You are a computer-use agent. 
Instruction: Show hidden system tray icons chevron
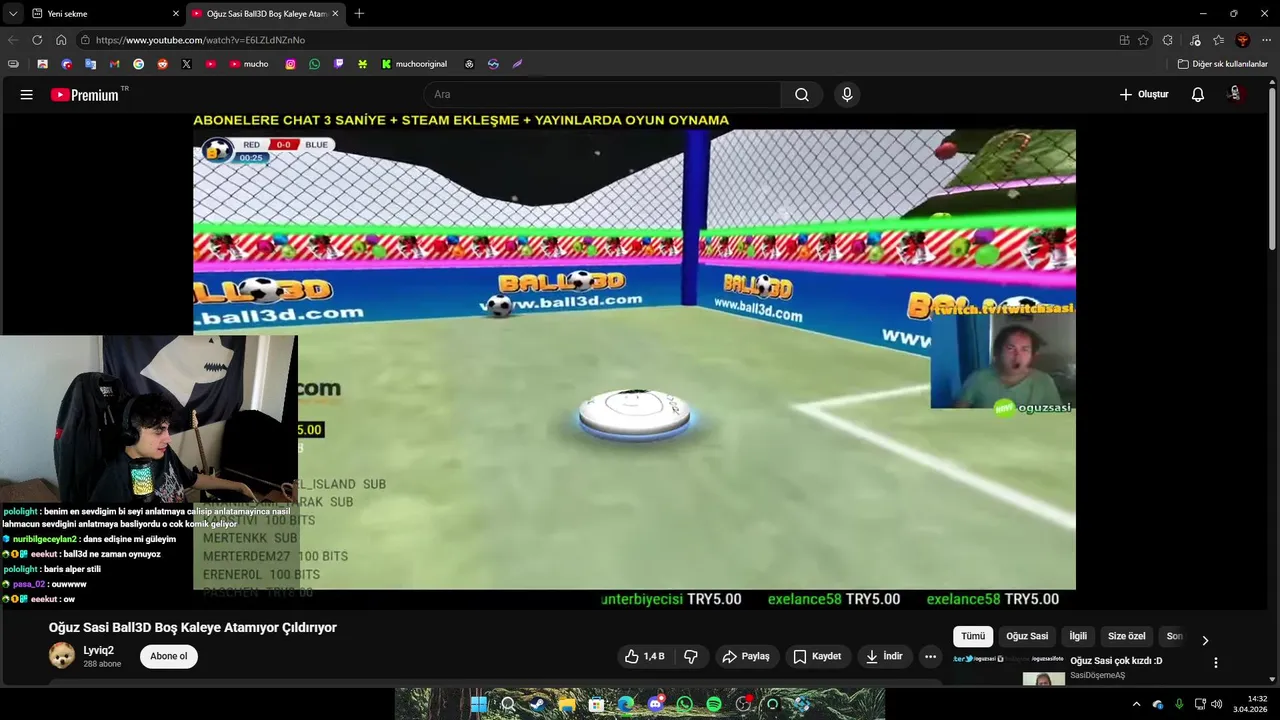coord(1136,704)
